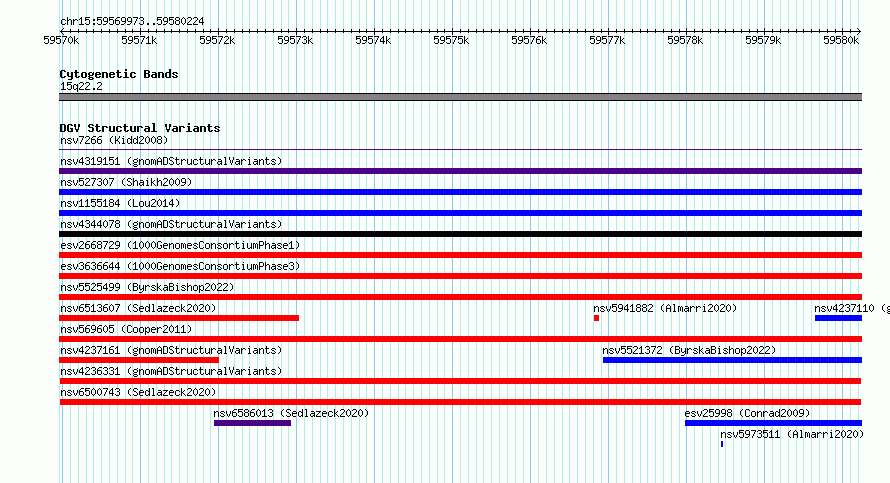Open the nsv4344078 gnomAD variant label
The image size is (890, 483).
click(171, 224)
